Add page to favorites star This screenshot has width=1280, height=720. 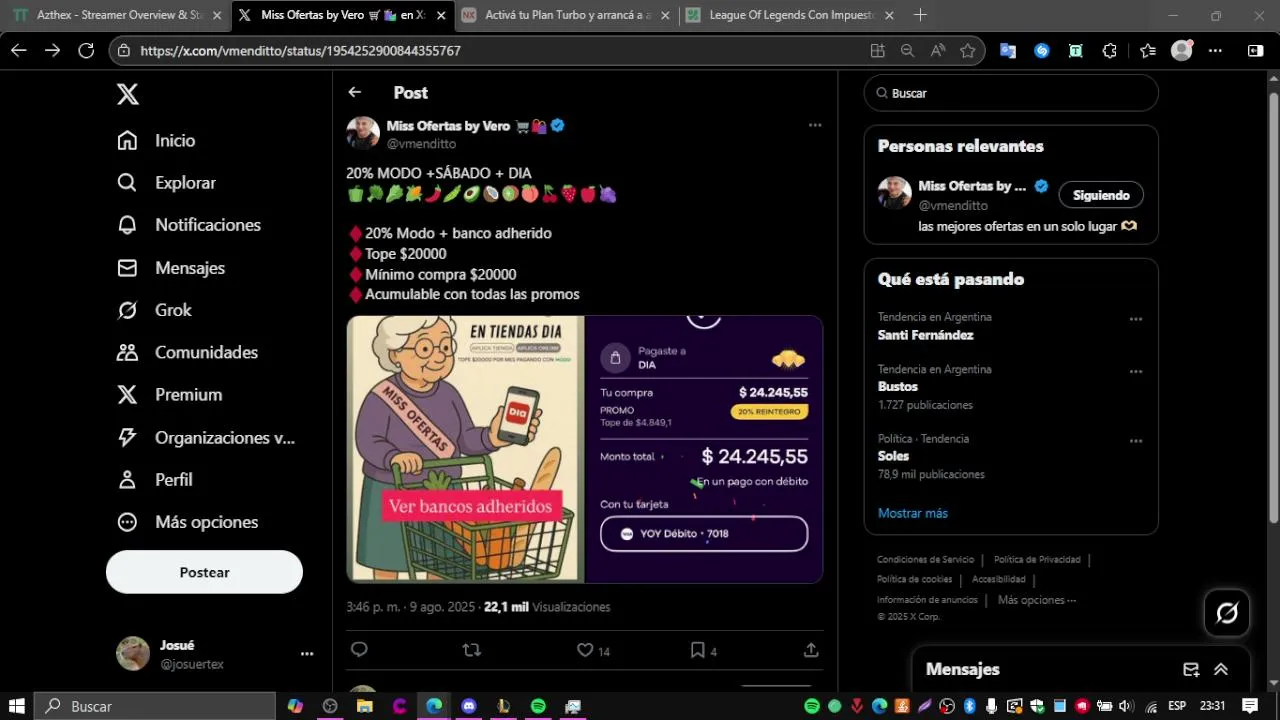967,50
